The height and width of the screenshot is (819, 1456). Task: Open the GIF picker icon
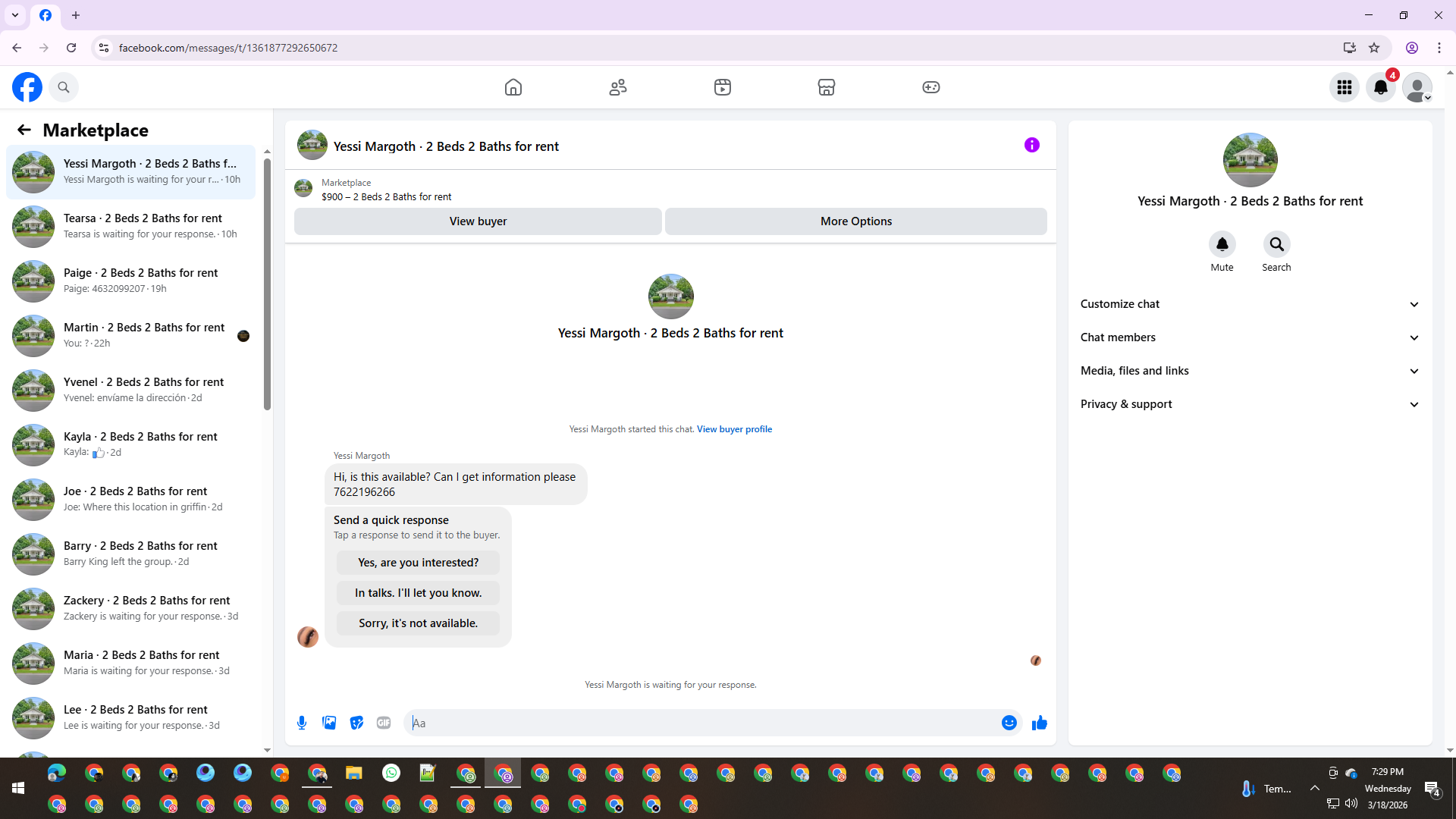(x=384, y=723)
